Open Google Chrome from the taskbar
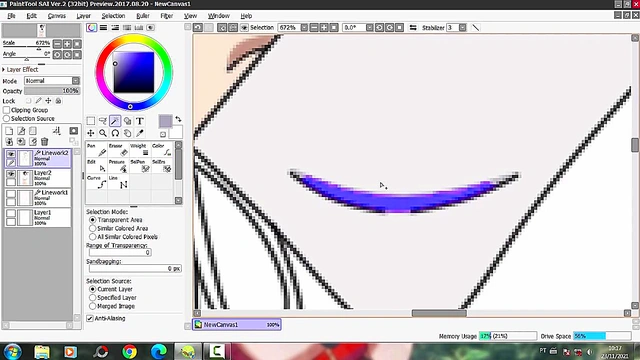The image size is (640, 360). tap(130, 351)
